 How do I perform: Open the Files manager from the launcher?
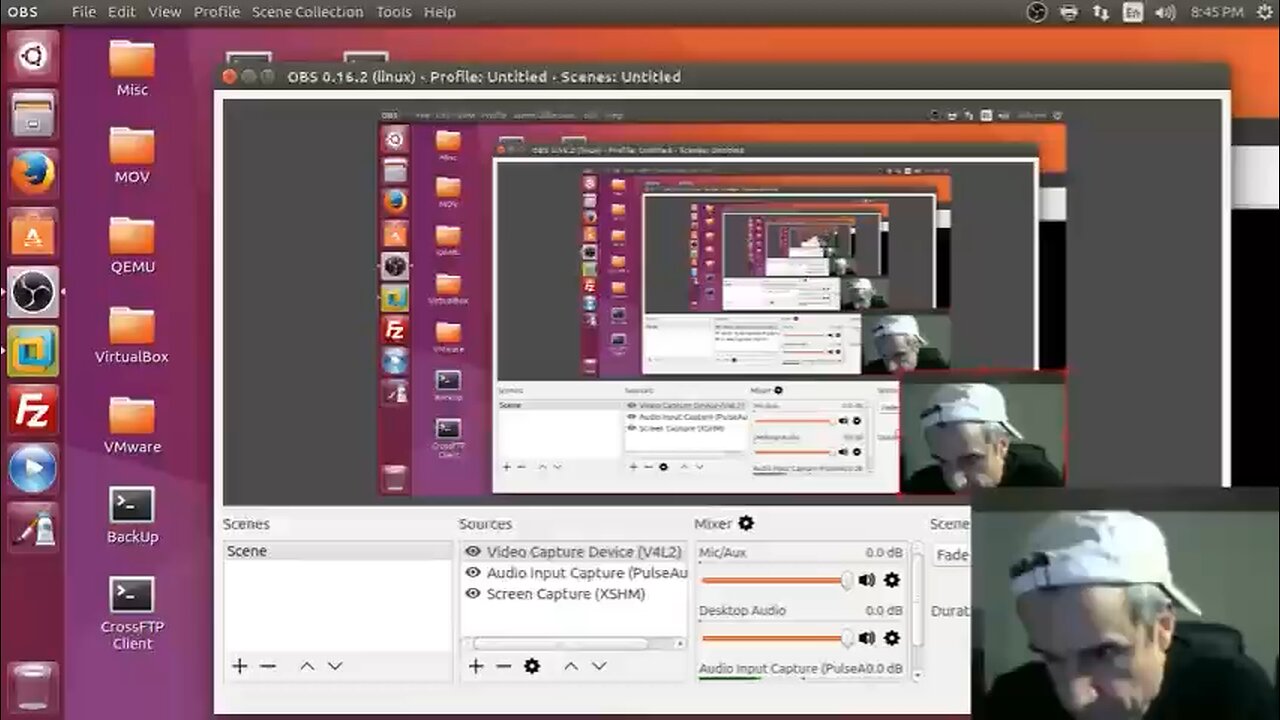pos(33,114)
